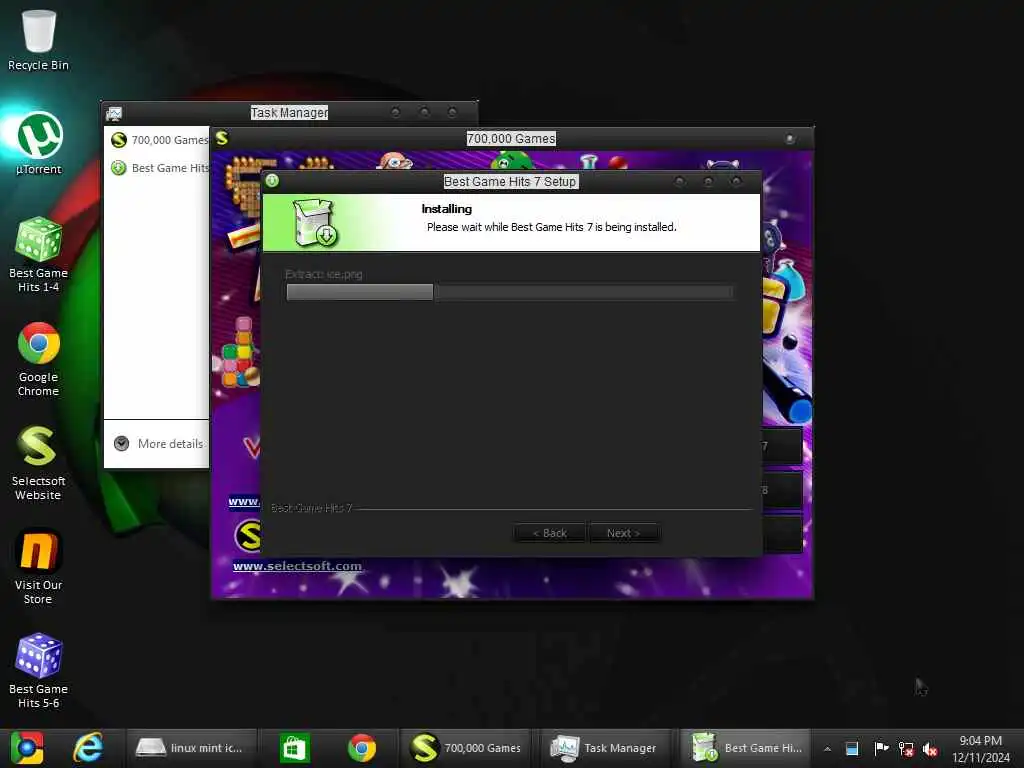The width and height of the screenshot is (1024, 768).
Task: Open the clock showing 9:04 PM
Action: (980, 749)
